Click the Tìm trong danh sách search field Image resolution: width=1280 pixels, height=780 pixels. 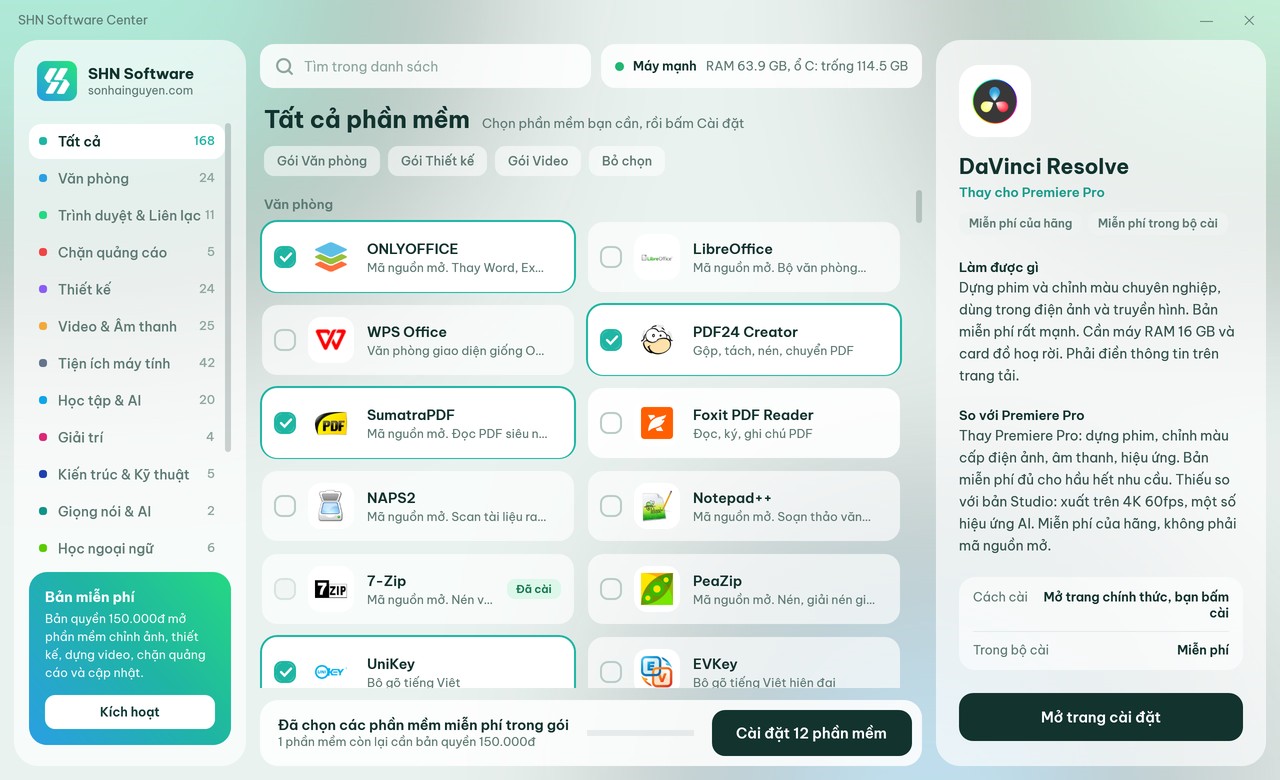point(426,66)
